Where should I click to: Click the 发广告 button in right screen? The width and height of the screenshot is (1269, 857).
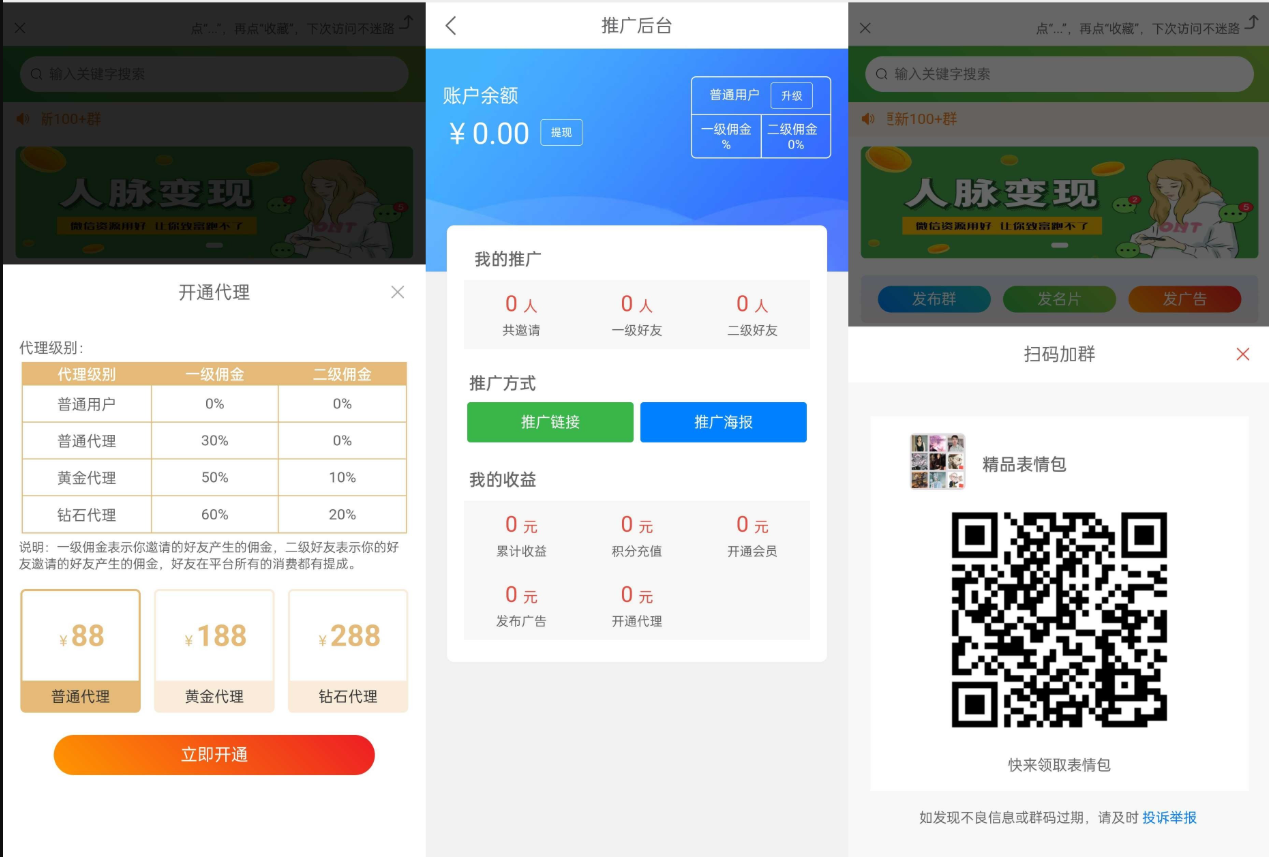[x=1185, y=299]
